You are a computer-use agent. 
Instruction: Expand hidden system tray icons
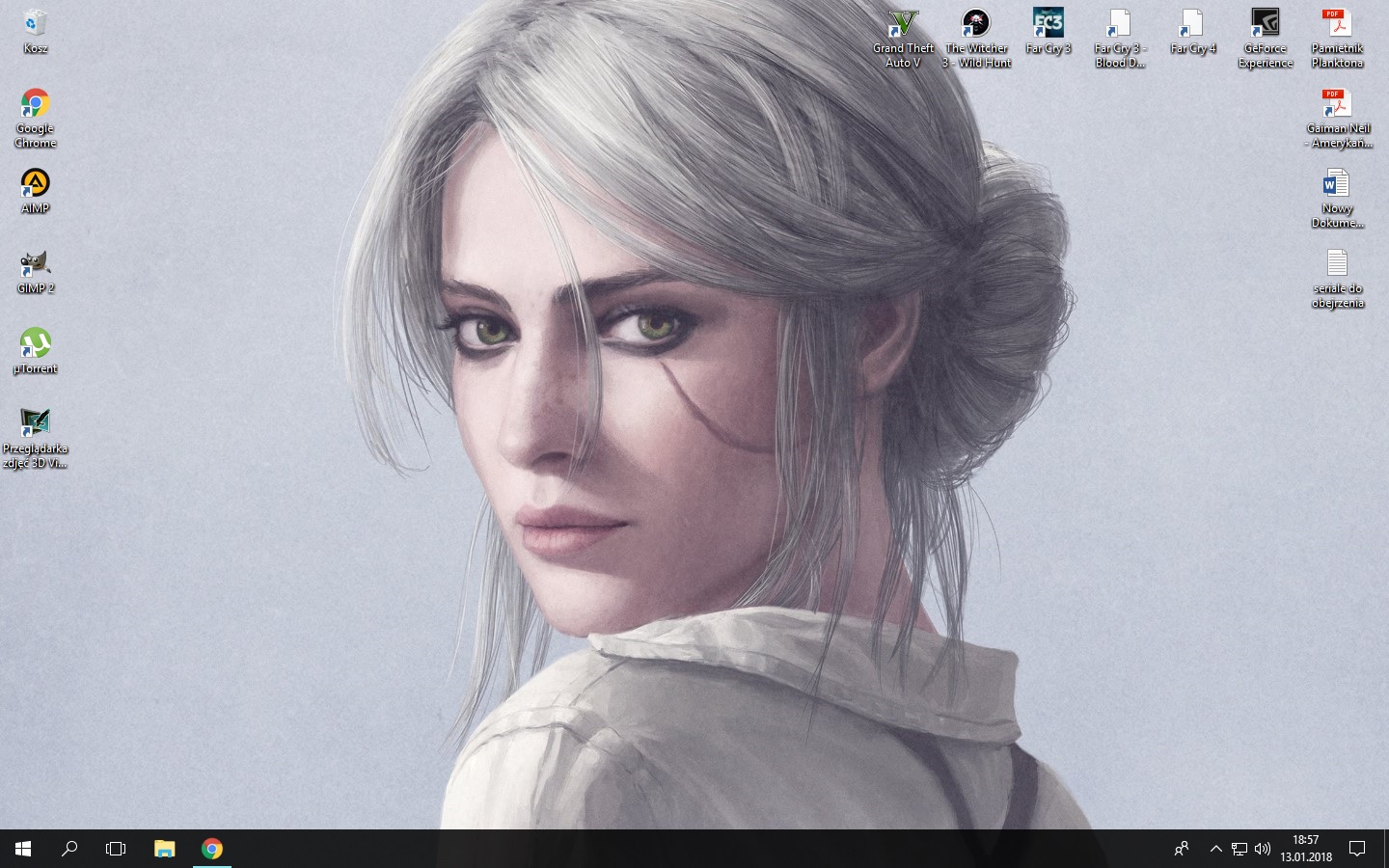point(1215,849)
